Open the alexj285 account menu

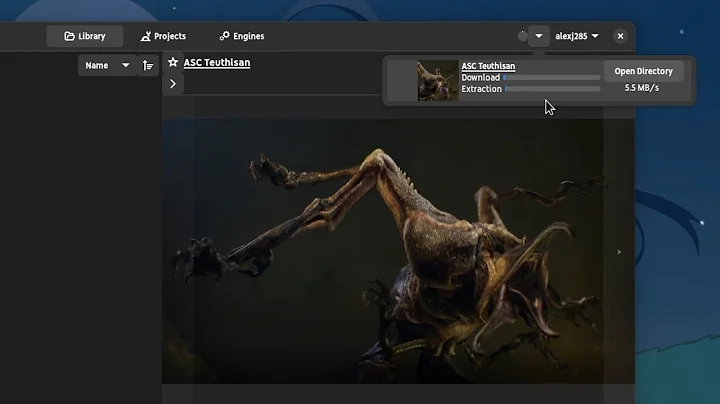point(577,36)
